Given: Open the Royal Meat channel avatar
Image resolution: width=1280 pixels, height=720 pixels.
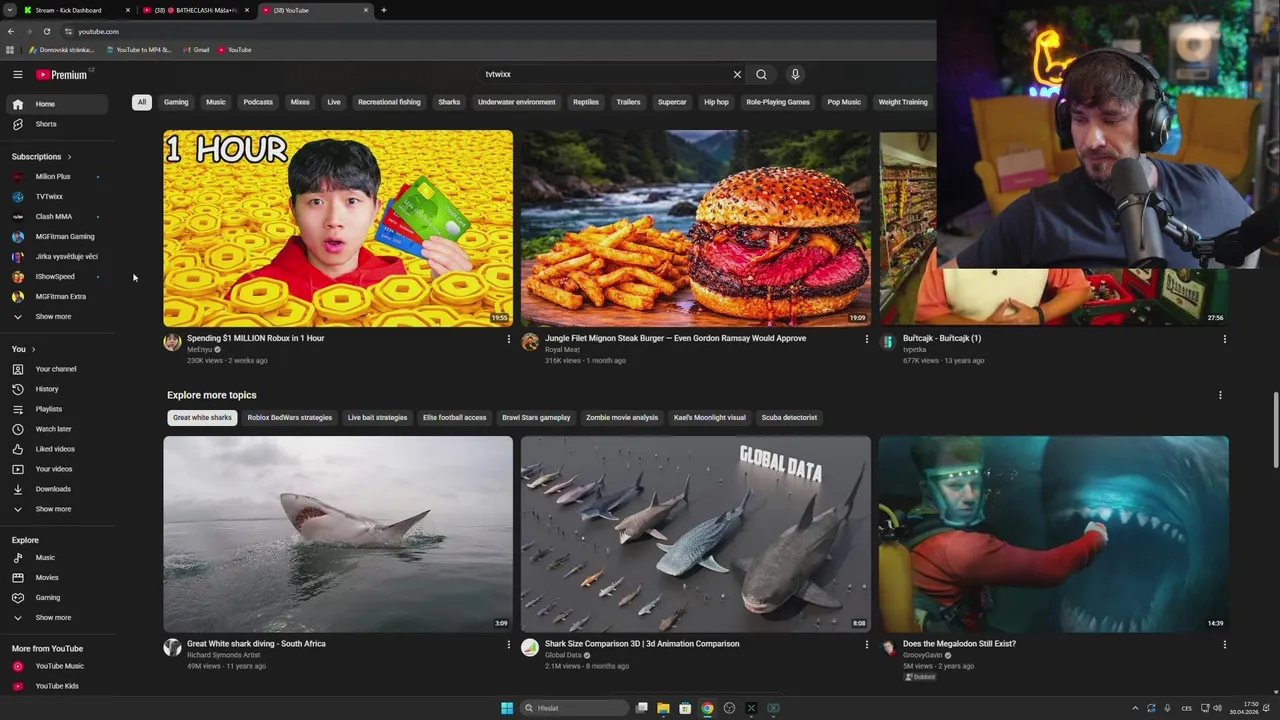Looking at the screenshot, I should pyautogui.click(x=530, y=342).
